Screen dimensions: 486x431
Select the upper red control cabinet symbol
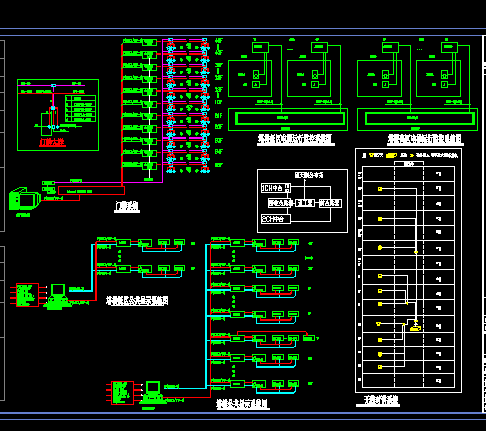(27, 295)
